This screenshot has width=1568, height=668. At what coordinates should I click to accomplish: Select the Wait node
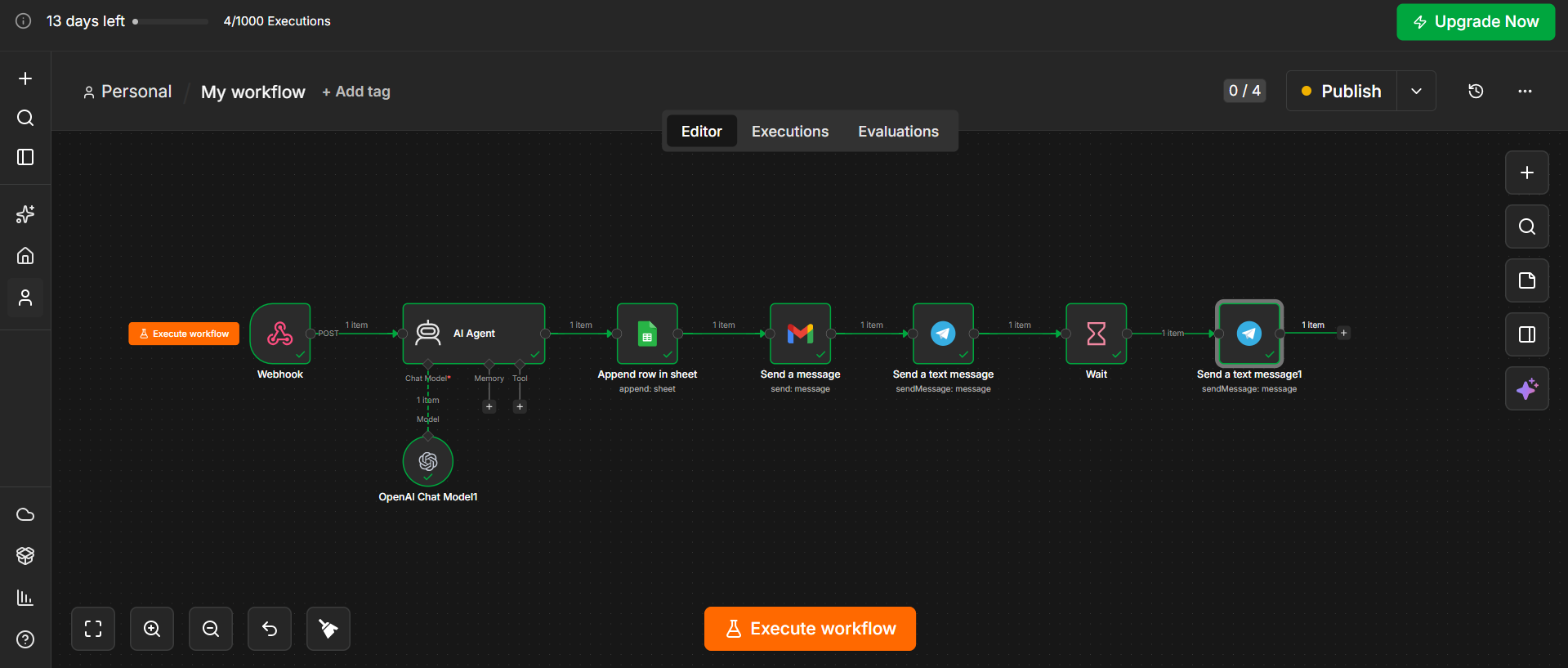coord(1096,334)
